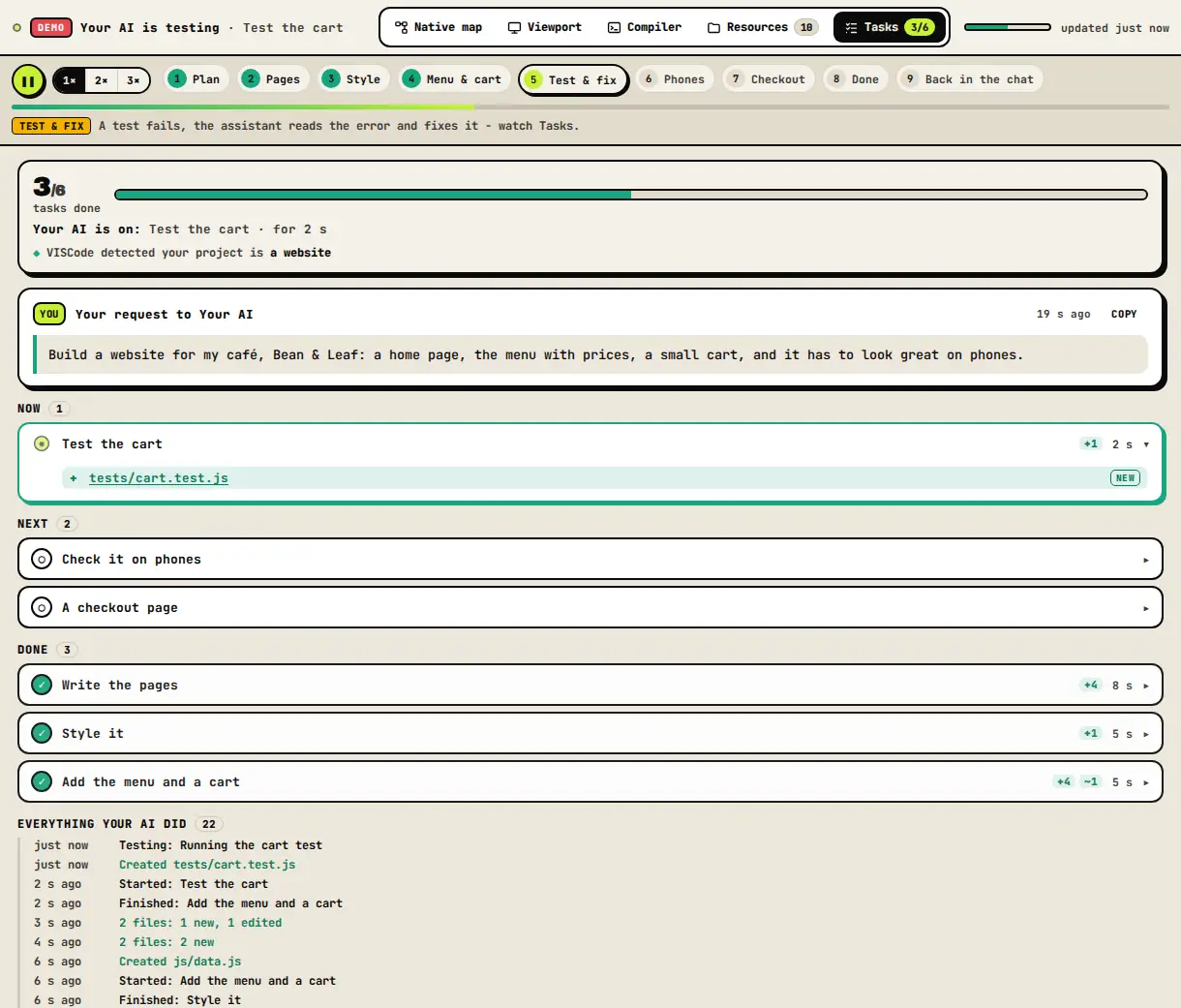
Task: Click the tasks done progress bar
Action: tap(631, 195)
